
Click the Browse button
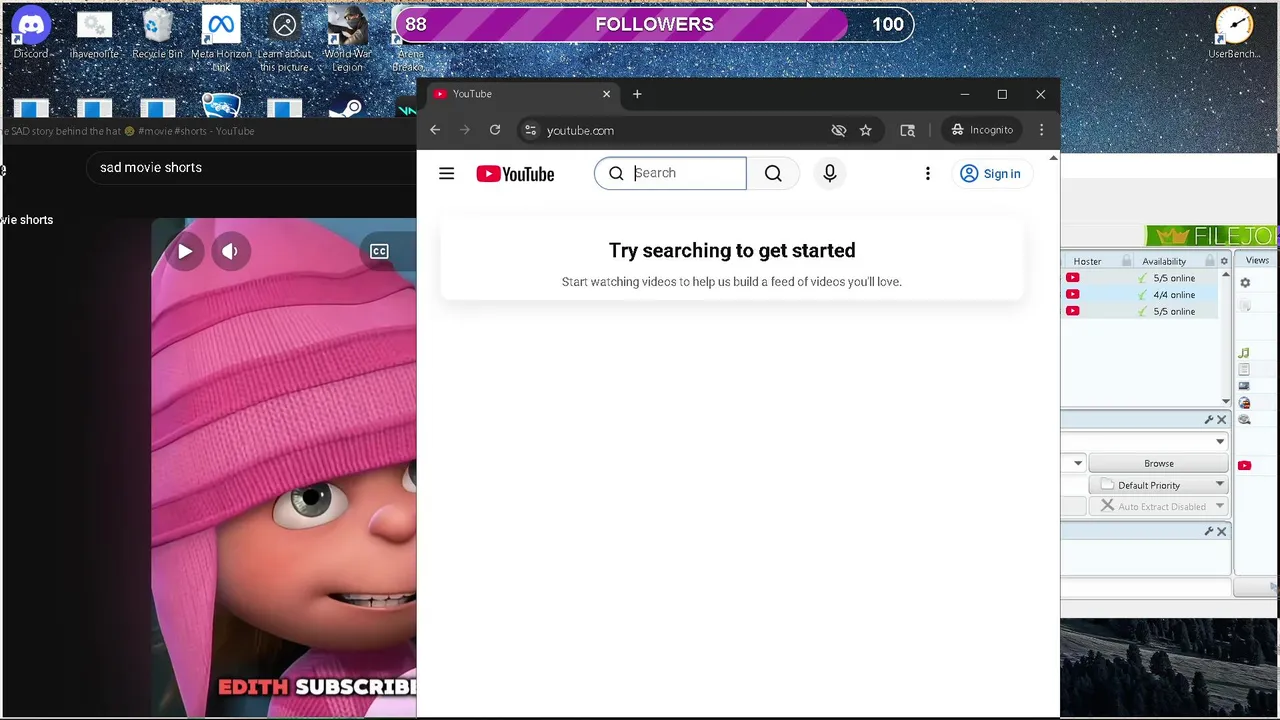coord(1159,463)
